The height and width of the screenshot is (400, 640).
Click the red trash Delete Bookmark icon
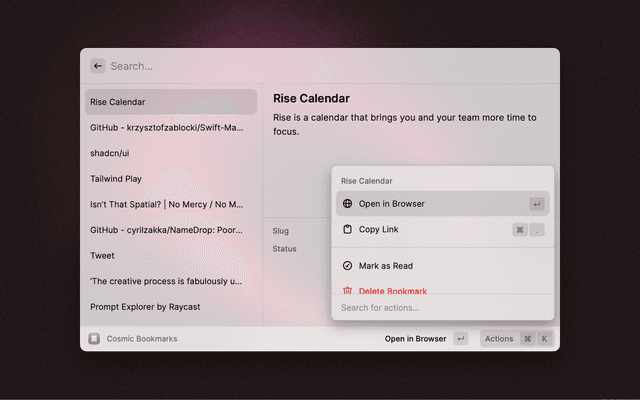tap(347, 290)
